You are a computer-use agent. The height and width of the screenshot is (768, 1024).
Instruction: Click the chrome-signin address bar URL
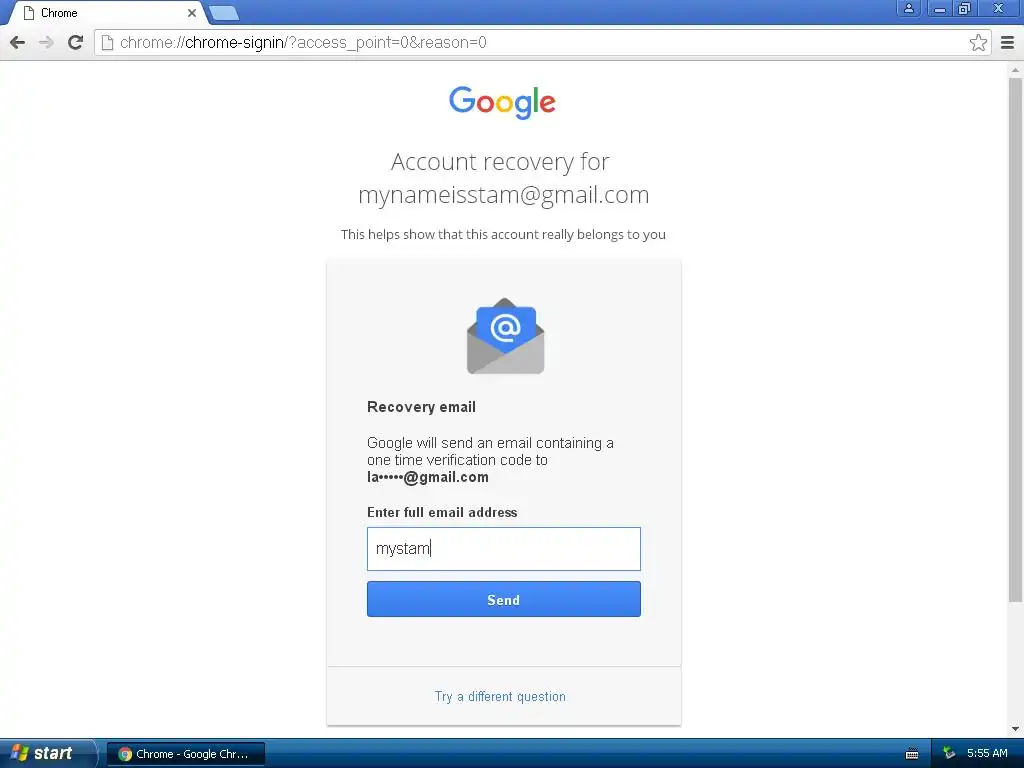[x=303, y=42]
